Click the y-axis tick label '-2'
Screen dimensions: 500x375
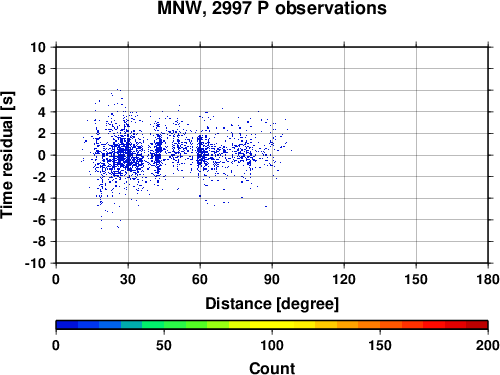click(x=39, y=177)
